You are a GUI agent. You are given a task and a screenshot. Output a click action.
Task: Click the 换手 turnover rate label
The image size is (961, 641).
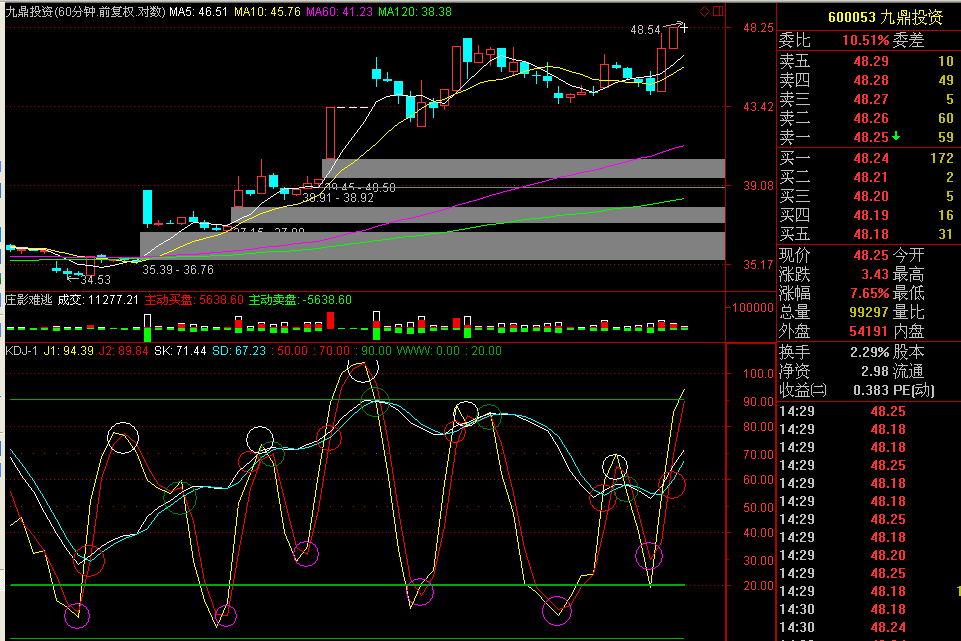point(796,352)
